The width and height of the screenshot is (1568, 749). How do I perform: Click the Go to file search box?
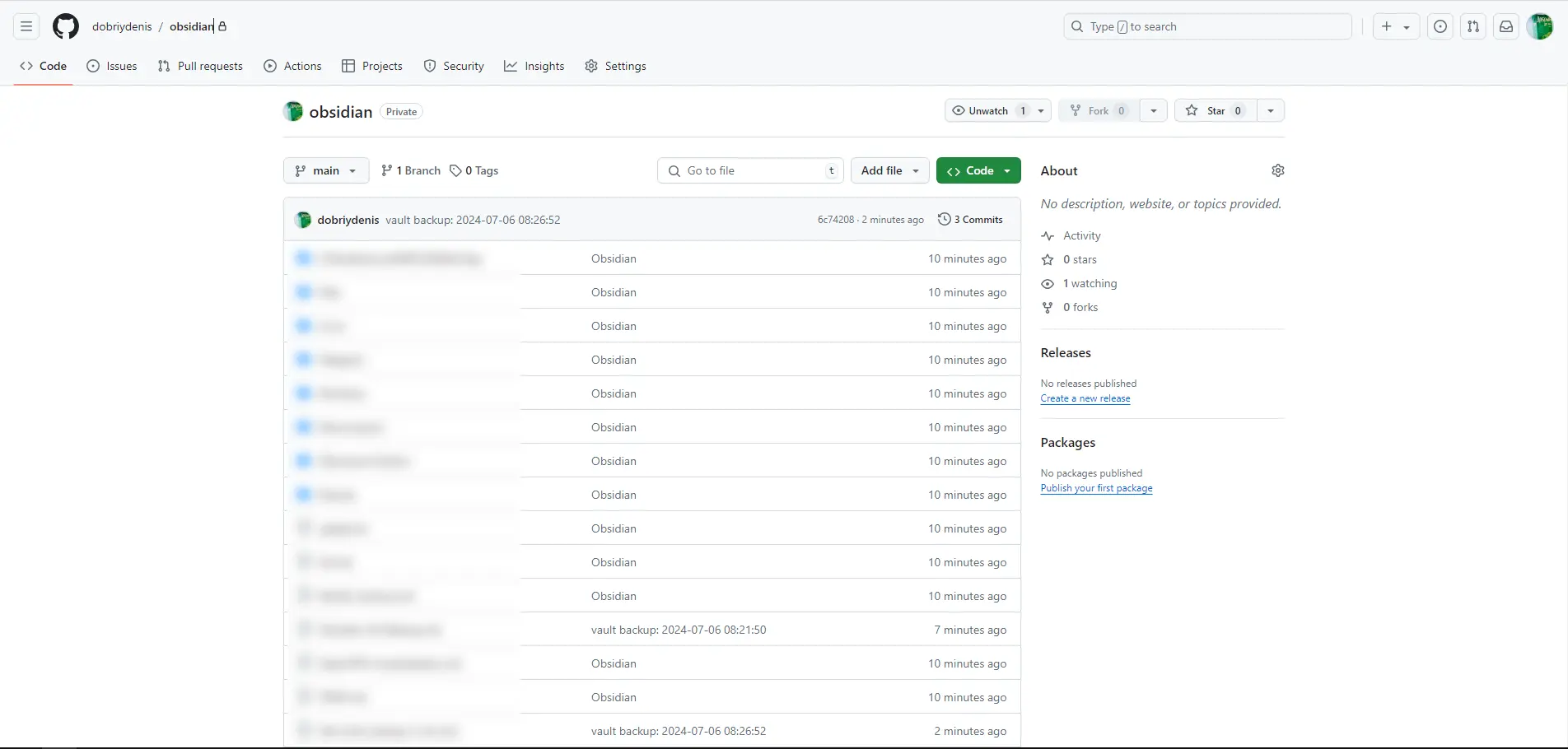click(x=751, y=170)
